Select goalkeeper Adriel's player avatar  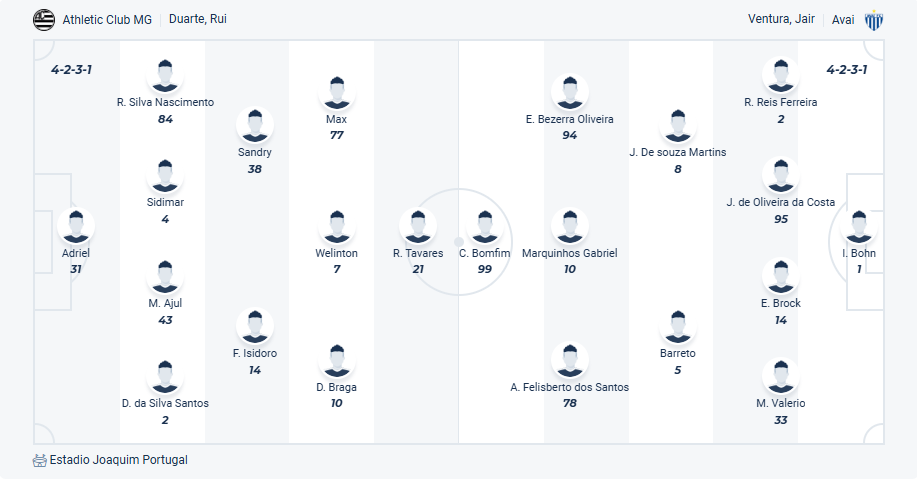76,226
